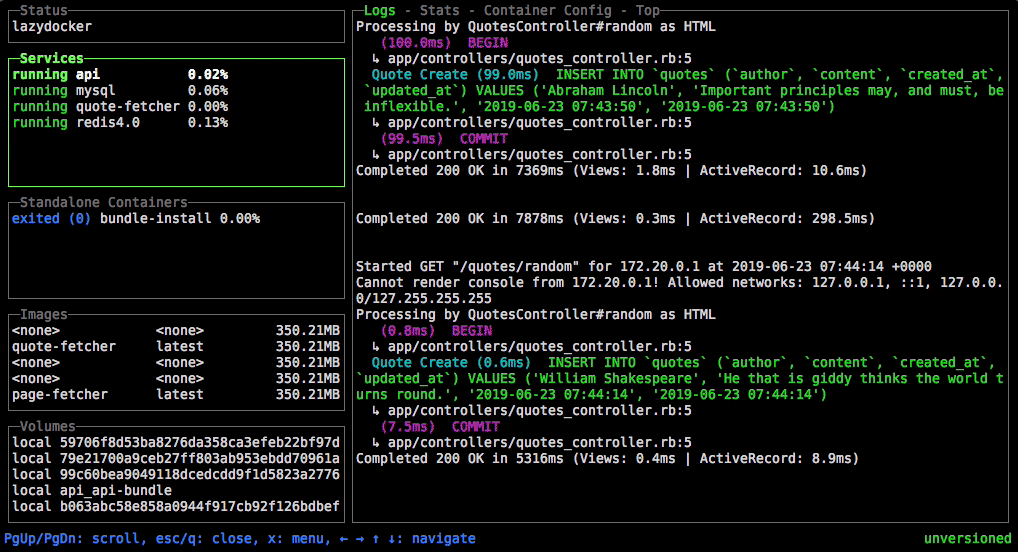
Task: Select the running api service
Action: [x=120, y=75]
